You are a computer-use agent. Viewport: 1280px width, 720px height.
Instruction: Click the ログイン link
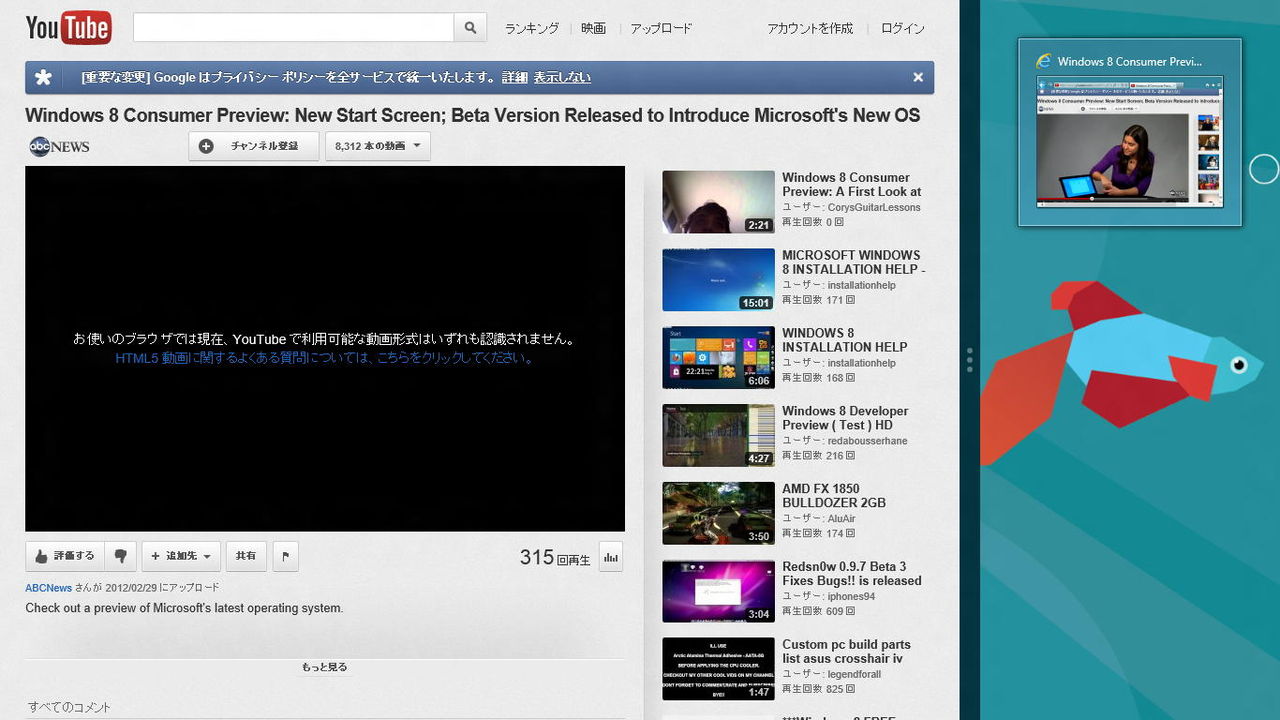pos(903,28)
